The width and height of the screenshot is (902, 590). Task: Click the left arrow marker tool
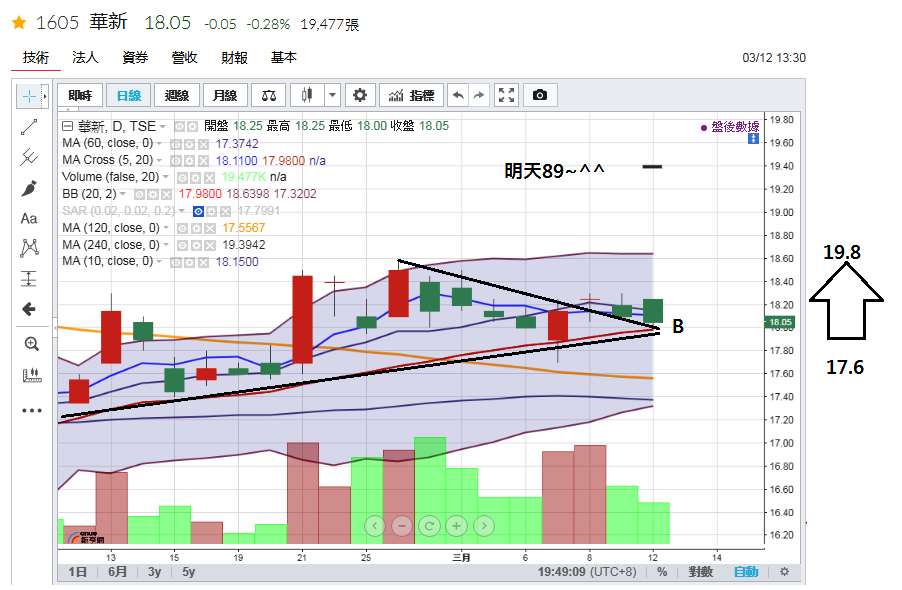(29, 309)
